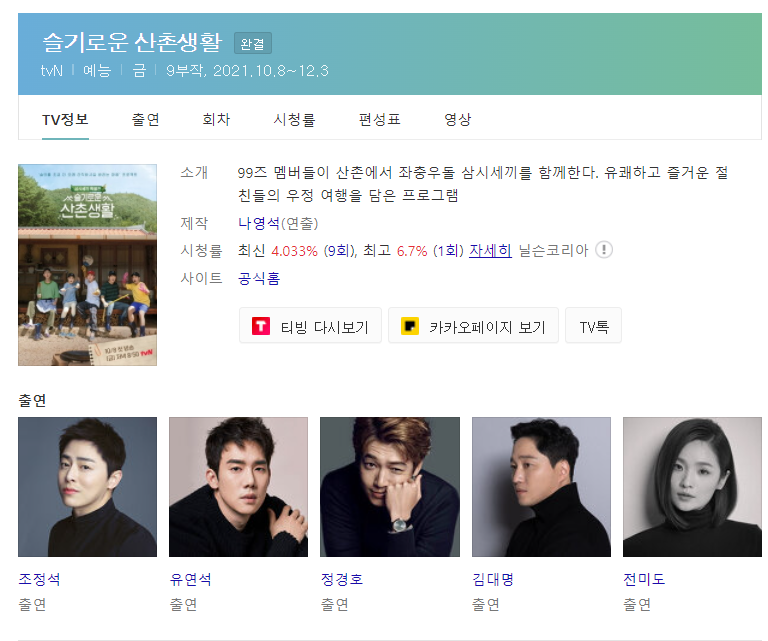
Task: Select the TV정보 tab
Action: coord(65,119)
